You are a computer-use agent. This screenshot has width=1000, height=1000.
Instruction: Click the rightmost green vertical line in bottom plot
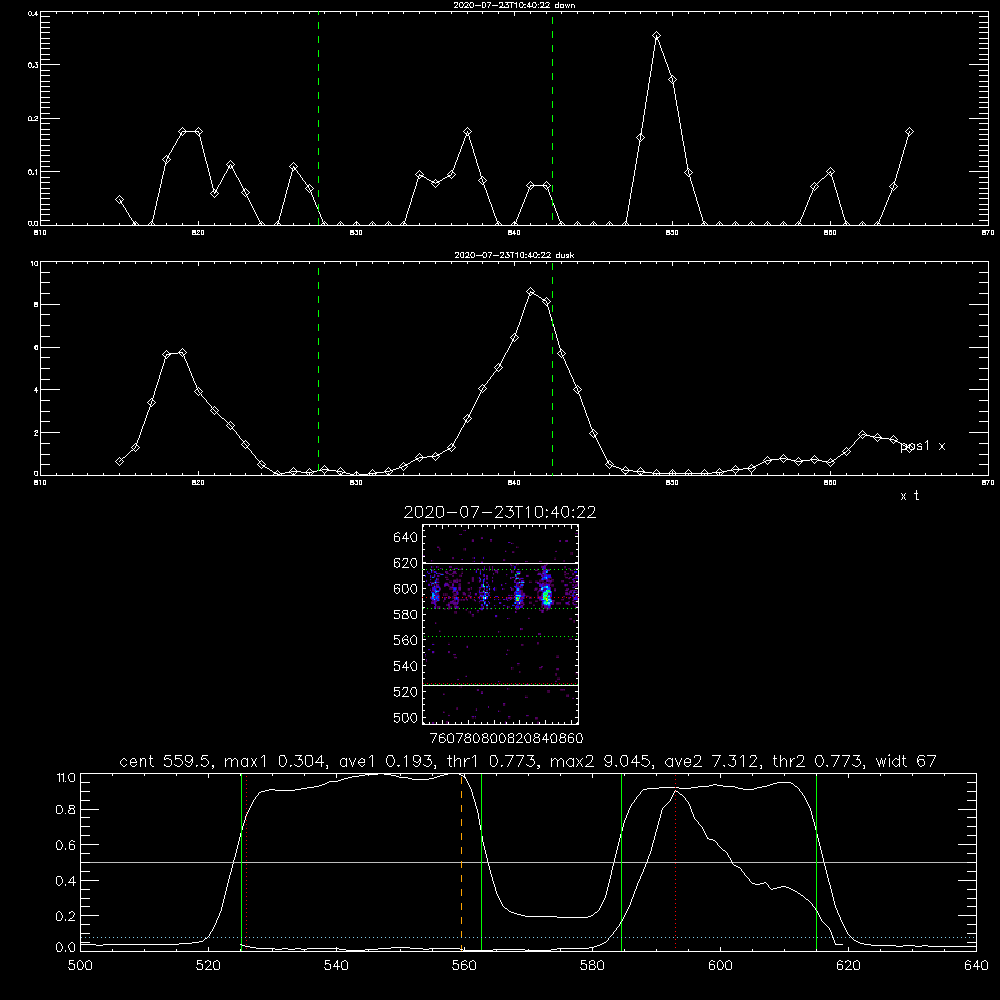tap(816, 862)
